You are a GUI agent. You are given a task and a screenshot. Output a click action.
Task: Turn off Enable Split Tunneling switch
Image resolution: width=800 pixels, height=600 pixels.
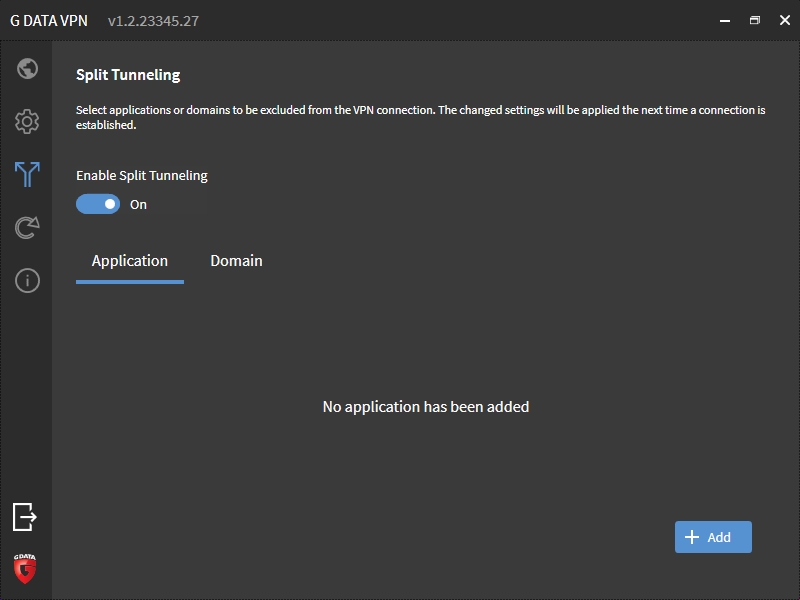(x=98, y=204)
